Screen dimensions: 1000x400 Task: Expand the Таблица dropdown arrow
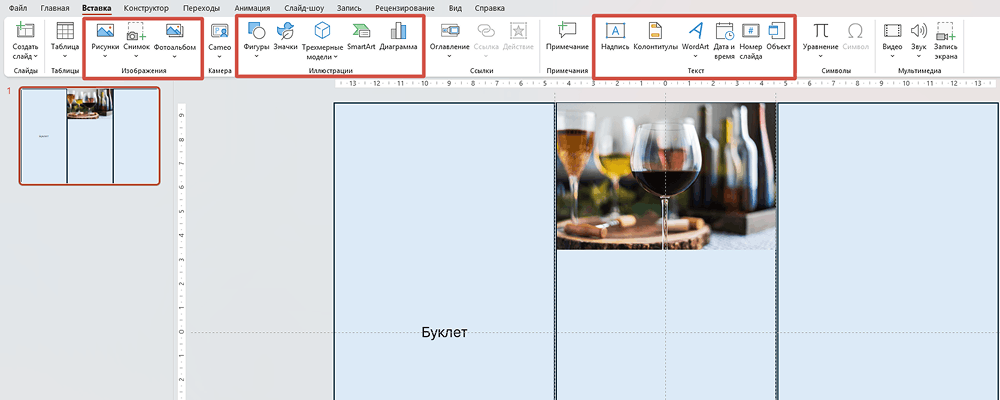click(x=65, y=56)
